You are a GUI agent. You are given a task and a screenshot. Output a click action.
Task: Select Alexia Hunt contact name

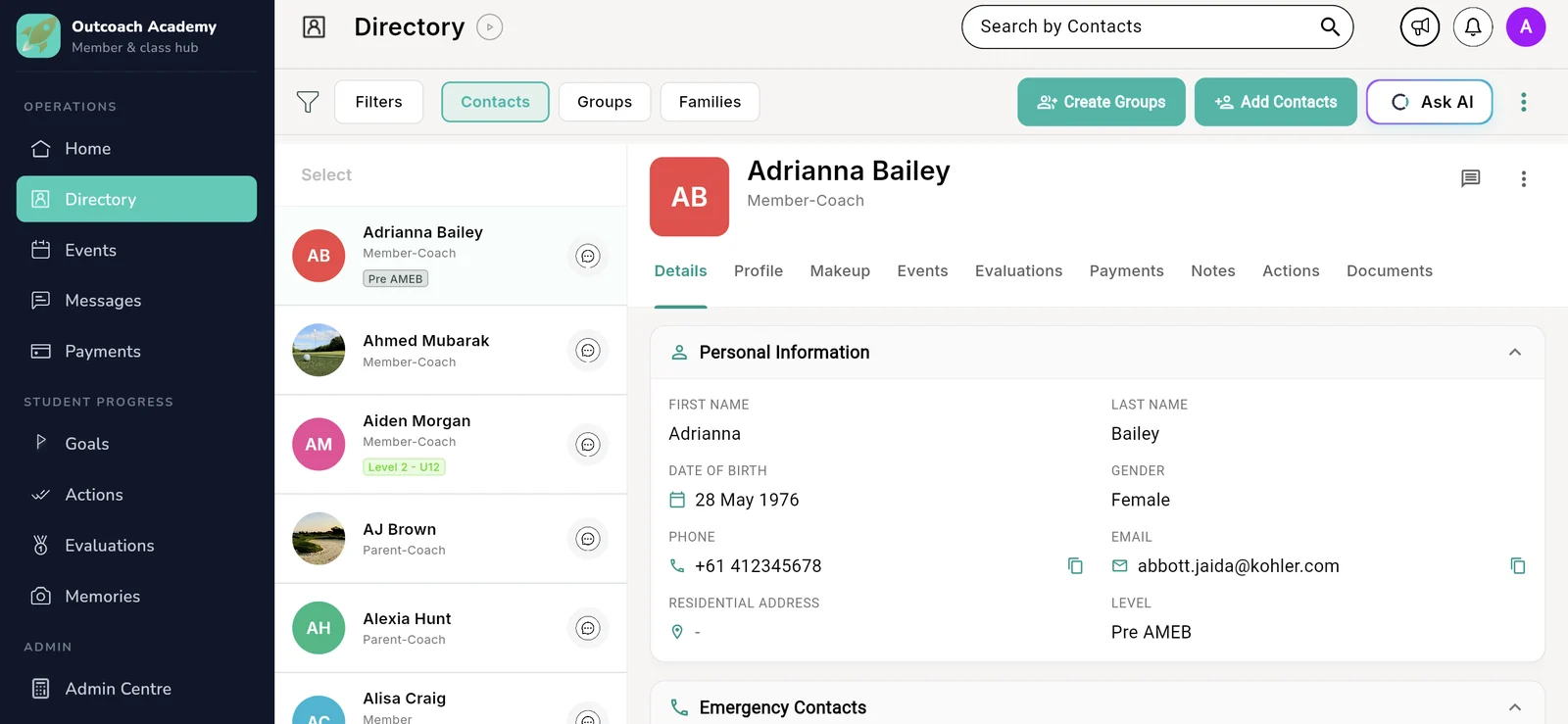(407, 619)
